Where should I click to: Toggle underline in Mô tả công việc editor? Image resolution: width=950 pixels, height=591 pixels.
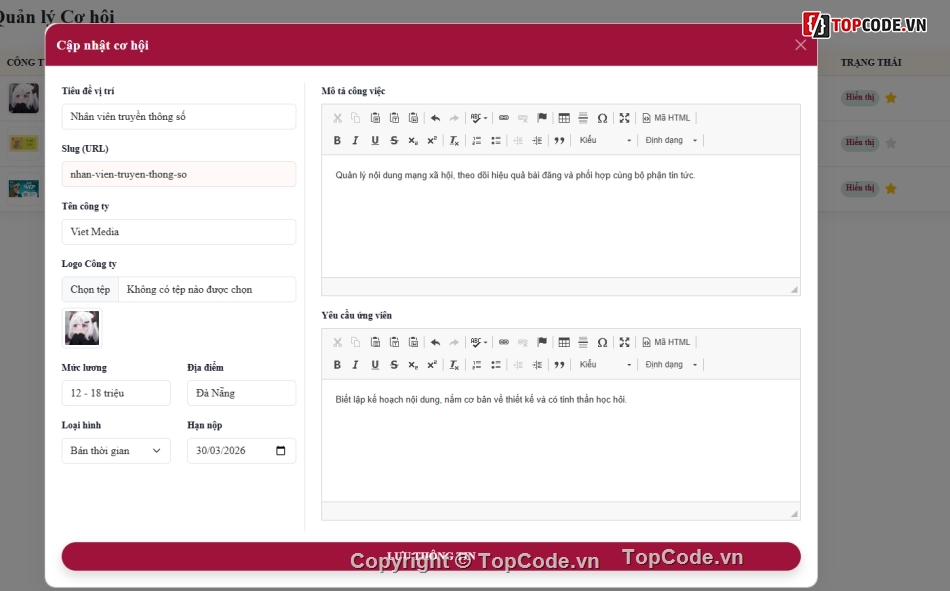pyautogui.click(x=375, y=141)
